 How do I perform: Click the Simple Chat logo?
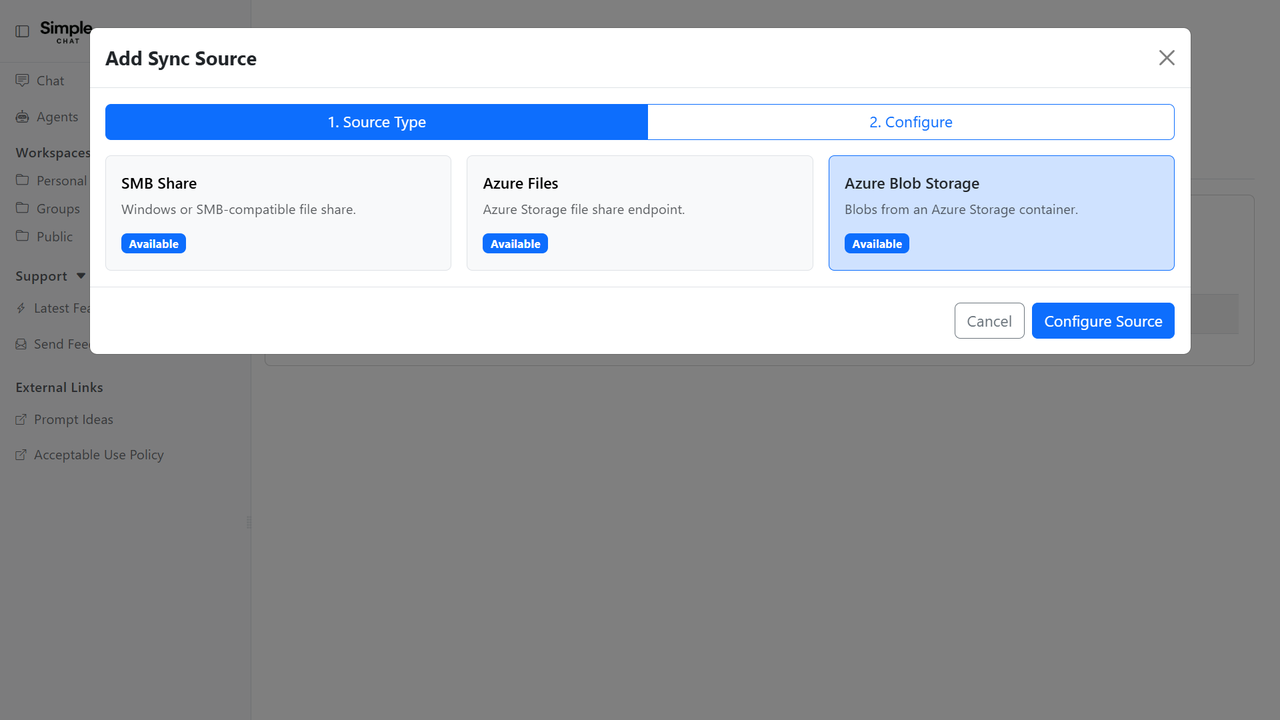coord(66,32)
